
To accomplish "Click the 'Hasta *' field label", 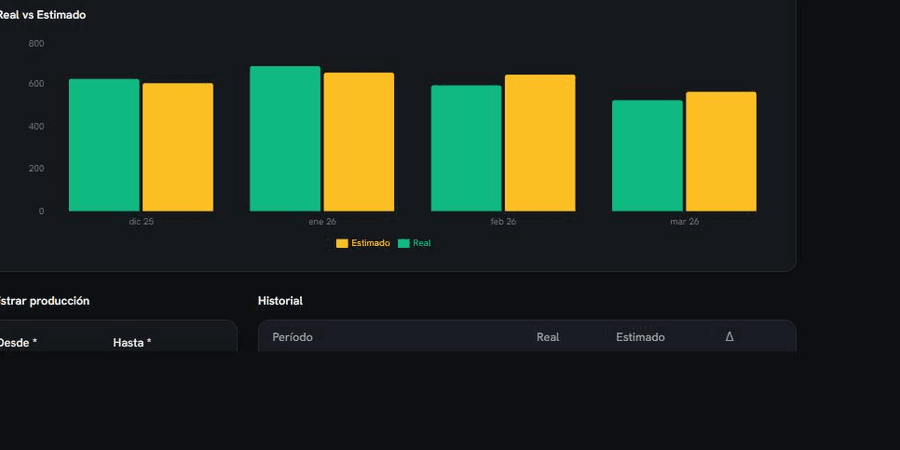I will 132,343.
